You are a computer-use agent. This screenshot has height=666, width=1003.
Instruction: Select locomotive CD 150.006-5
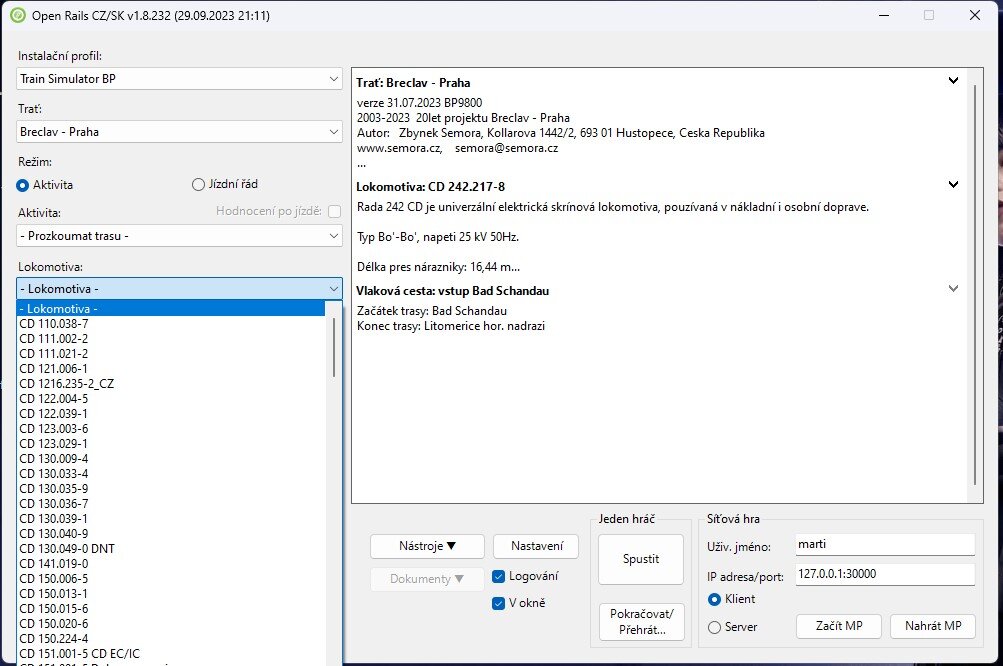[x=171, y=579]
